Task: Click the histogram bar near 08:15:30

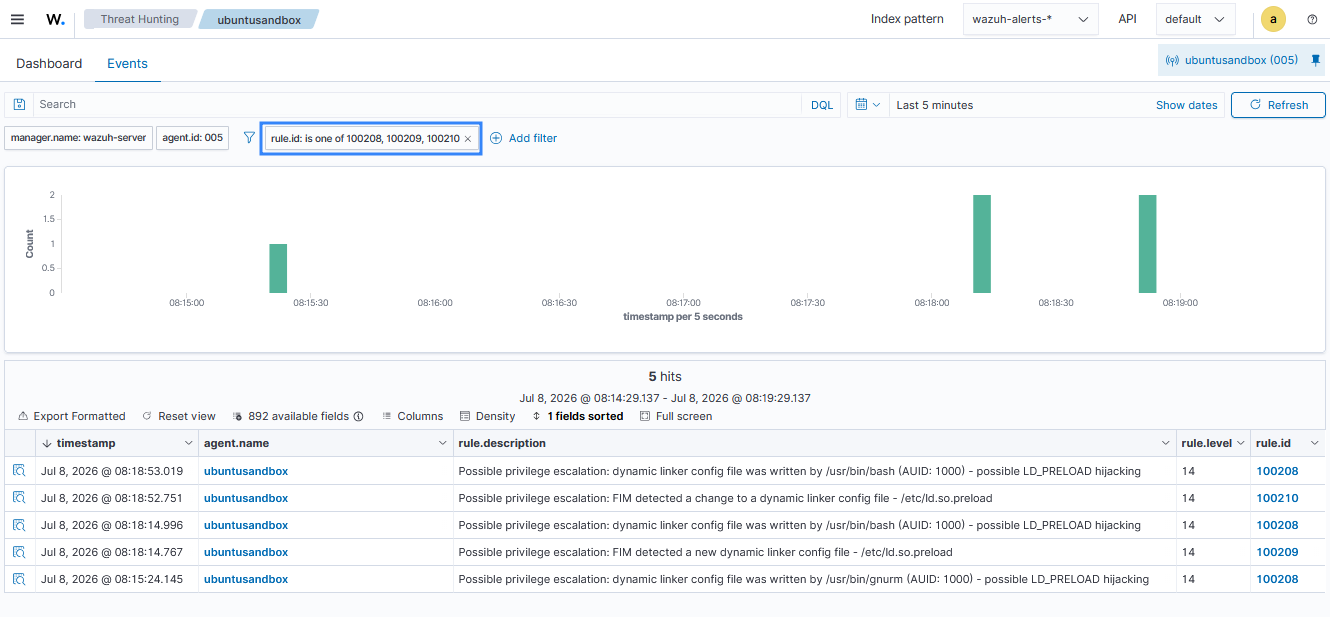Action: click(x=278, y=268)
